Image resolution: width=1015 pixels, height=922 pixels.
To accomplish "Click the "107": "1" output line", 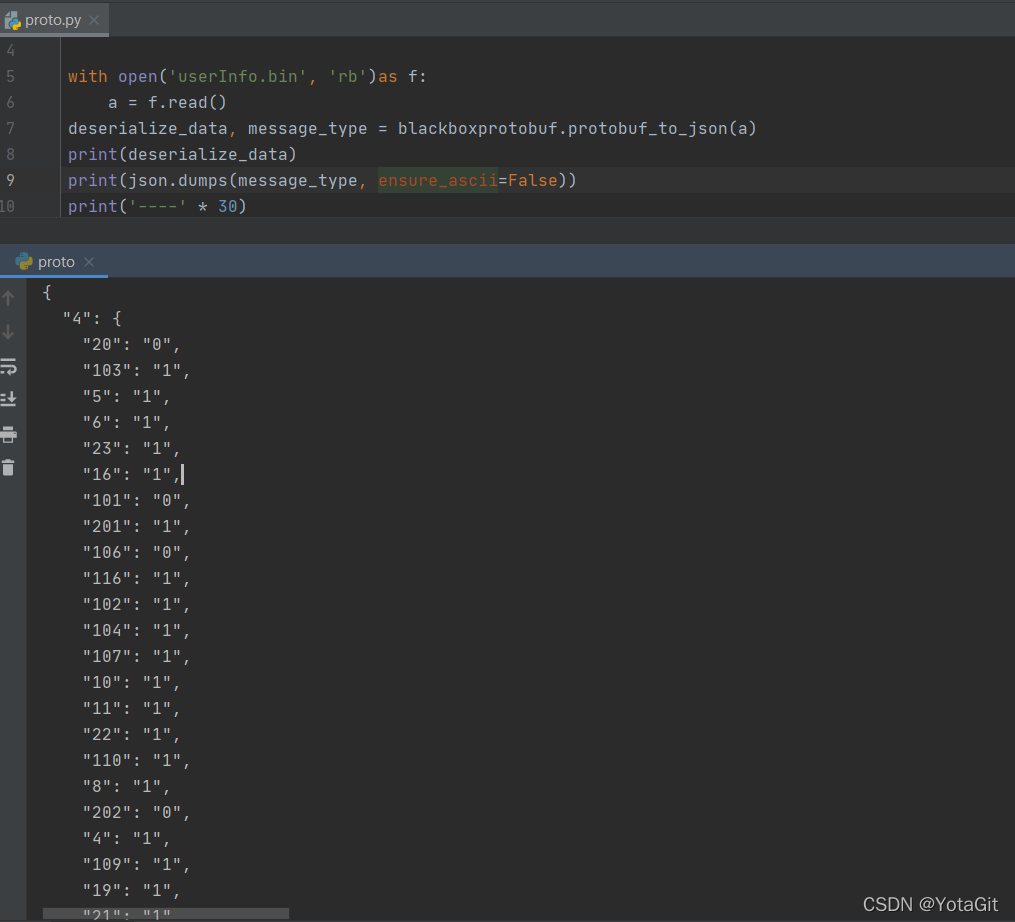I will point(136,656).
